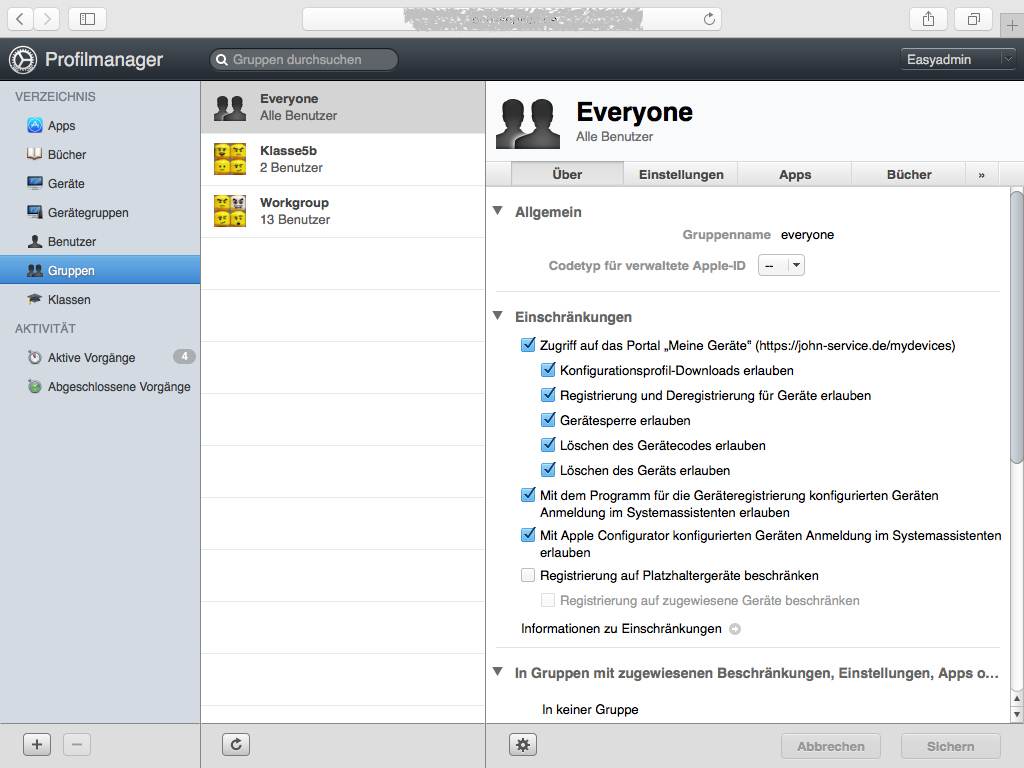The image size is (1024, 768).
Task: Go forward in browser history
Action: click(x=46, y=19)
